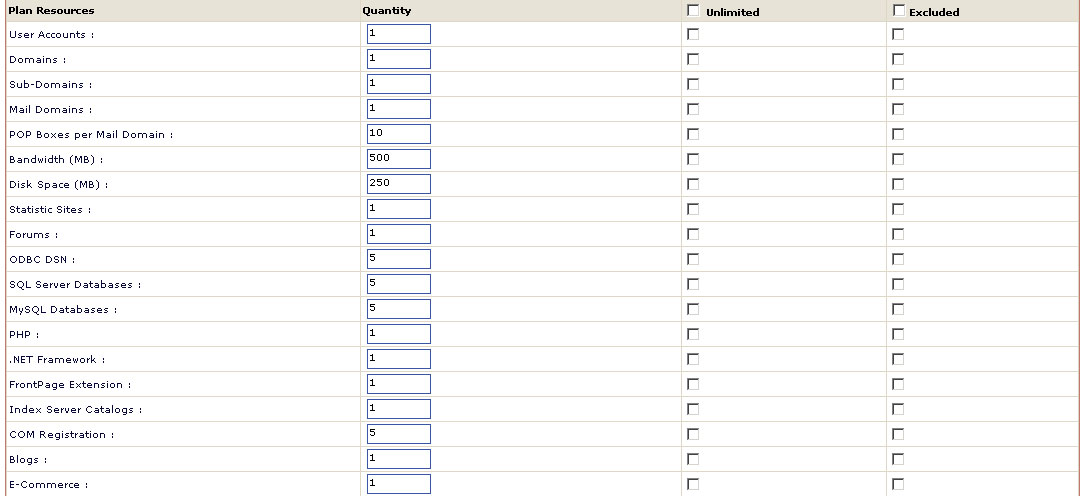The width and height of the screenshot is (1085, 496).
Task: Mark Disk Space (MB) as Excluded
Action: click(897, 184)
